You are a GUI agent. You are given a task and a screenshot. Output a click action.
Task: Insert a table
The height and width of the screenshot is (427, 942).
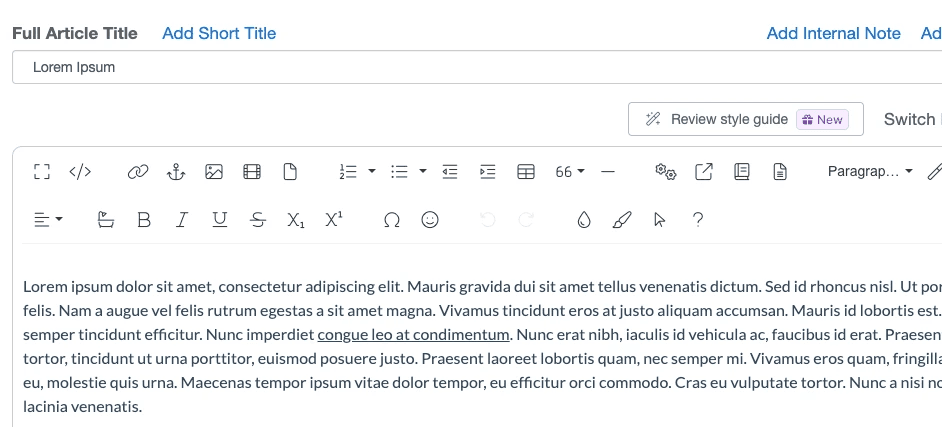click(x=526, y=172)
